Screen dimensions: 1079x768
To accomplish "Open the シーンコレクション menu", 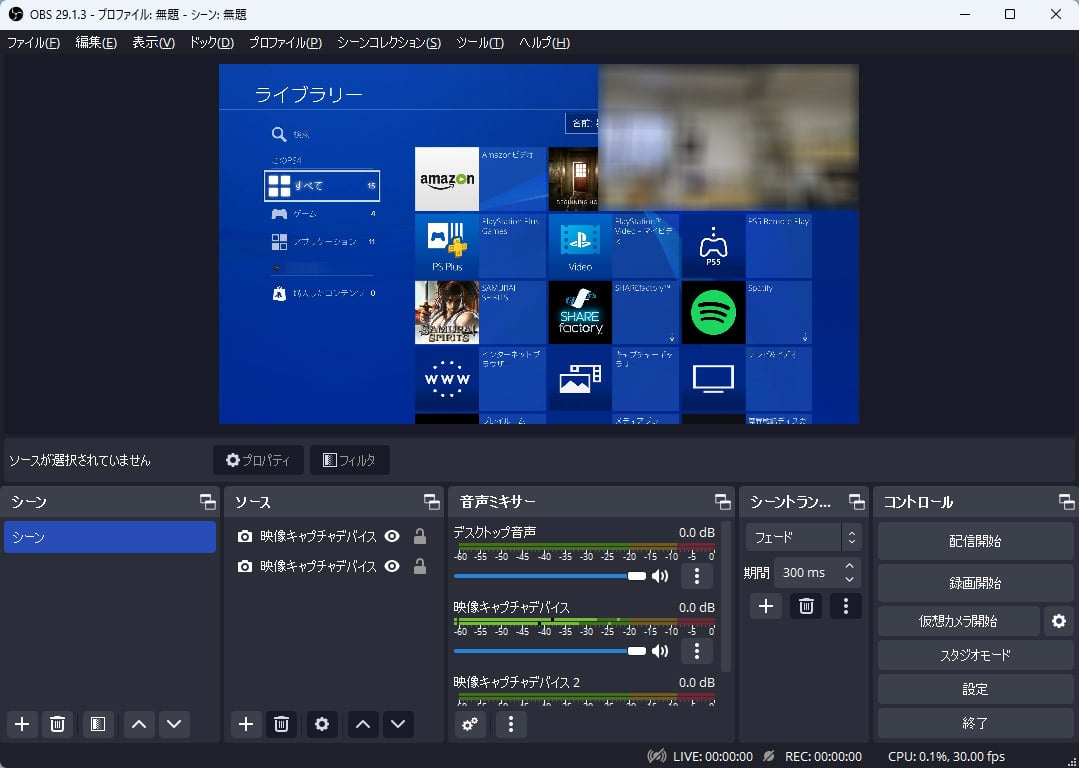I will pyautogui.click(x=389, y=43).
